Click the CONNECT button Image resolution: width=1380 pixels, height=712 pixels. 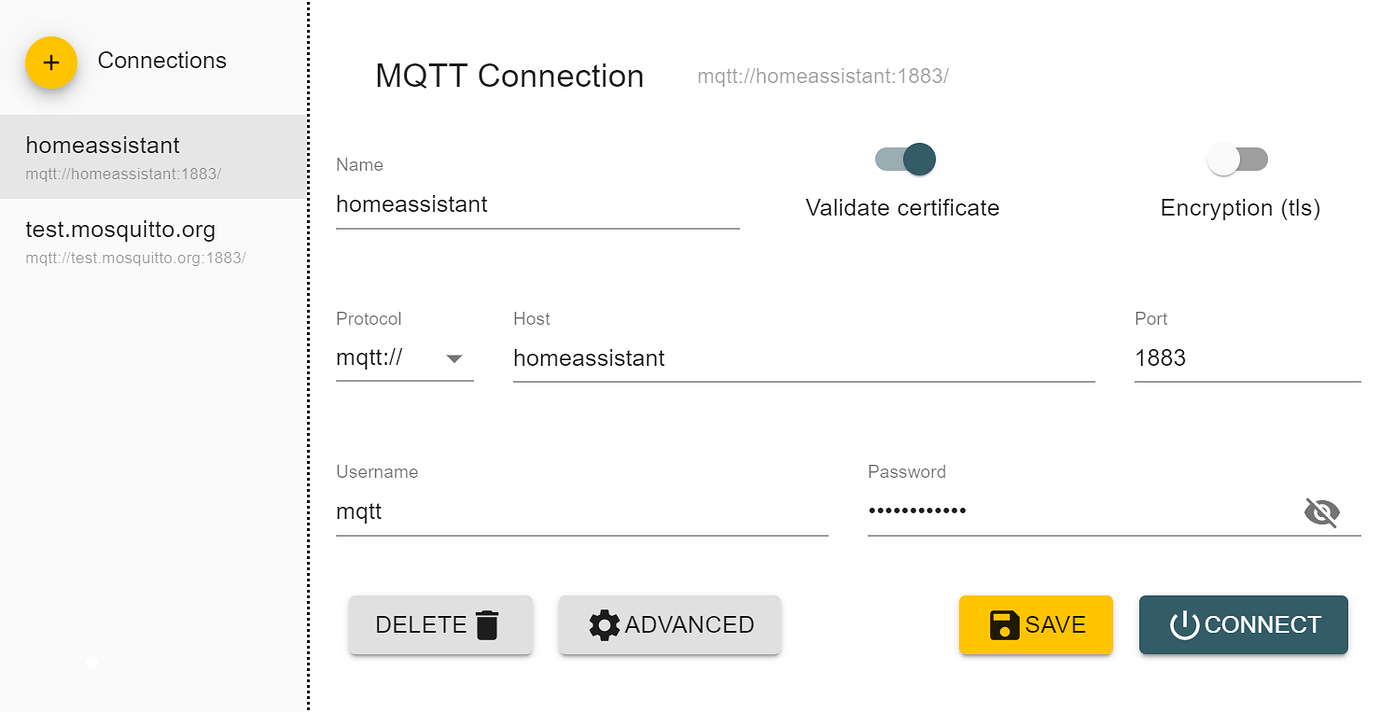1243,624
